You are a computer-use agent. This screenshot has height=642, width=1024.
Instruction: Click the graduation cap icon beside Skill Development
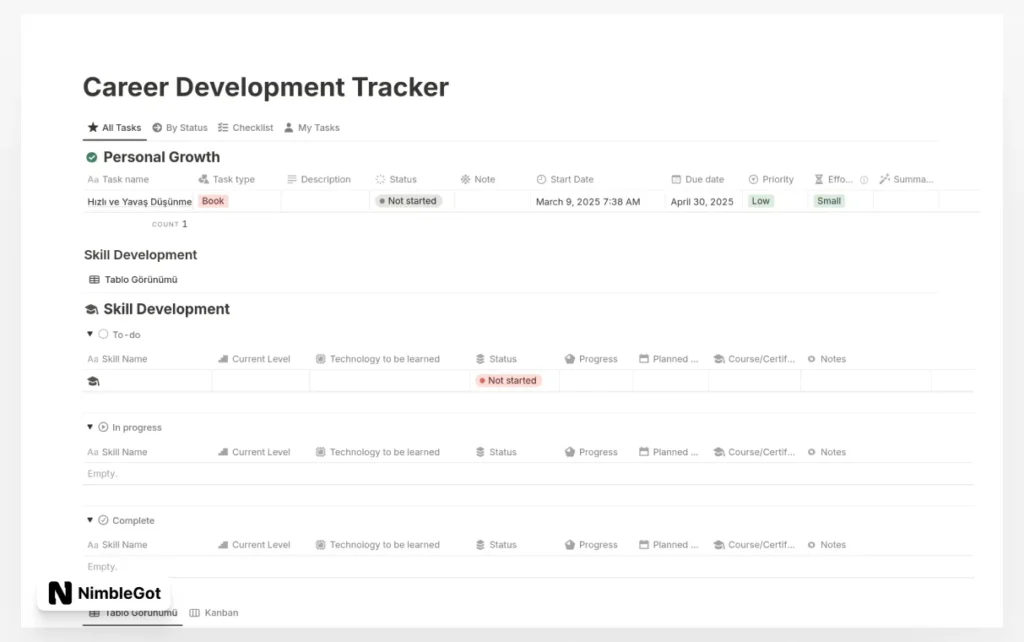pyautogui.click(x=91, y=309)
